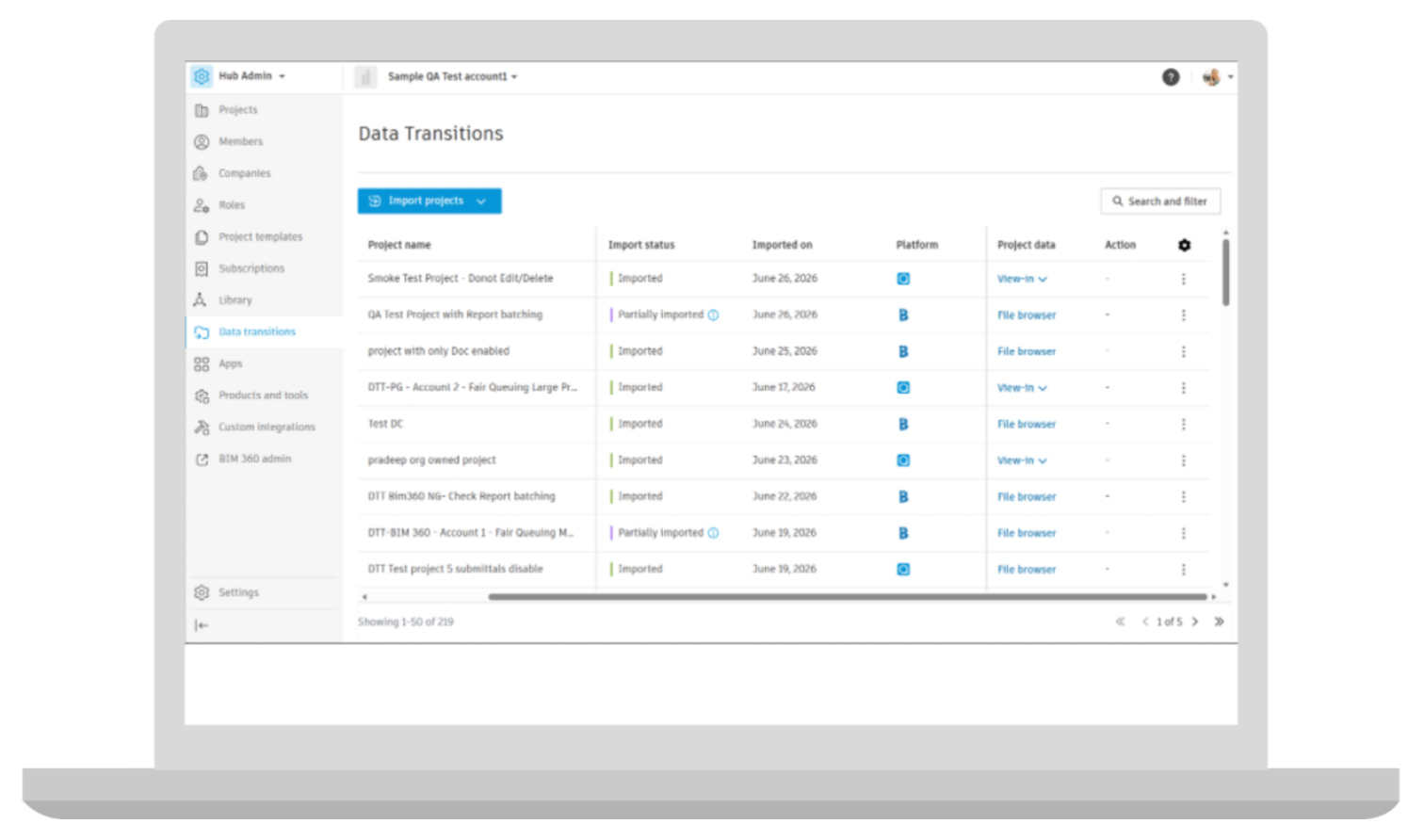
Task: Select the 'Smoke Test Project - Donot Edit/Delete' name
Action: tap(461, 279)
